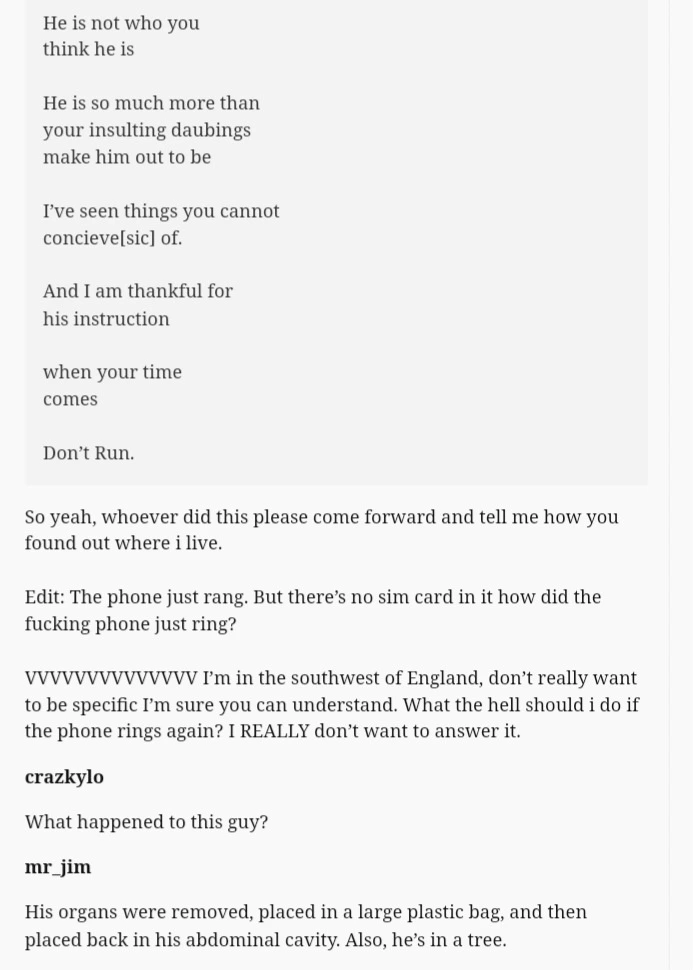Click the "found out where i live." line

tap(123, 543)
